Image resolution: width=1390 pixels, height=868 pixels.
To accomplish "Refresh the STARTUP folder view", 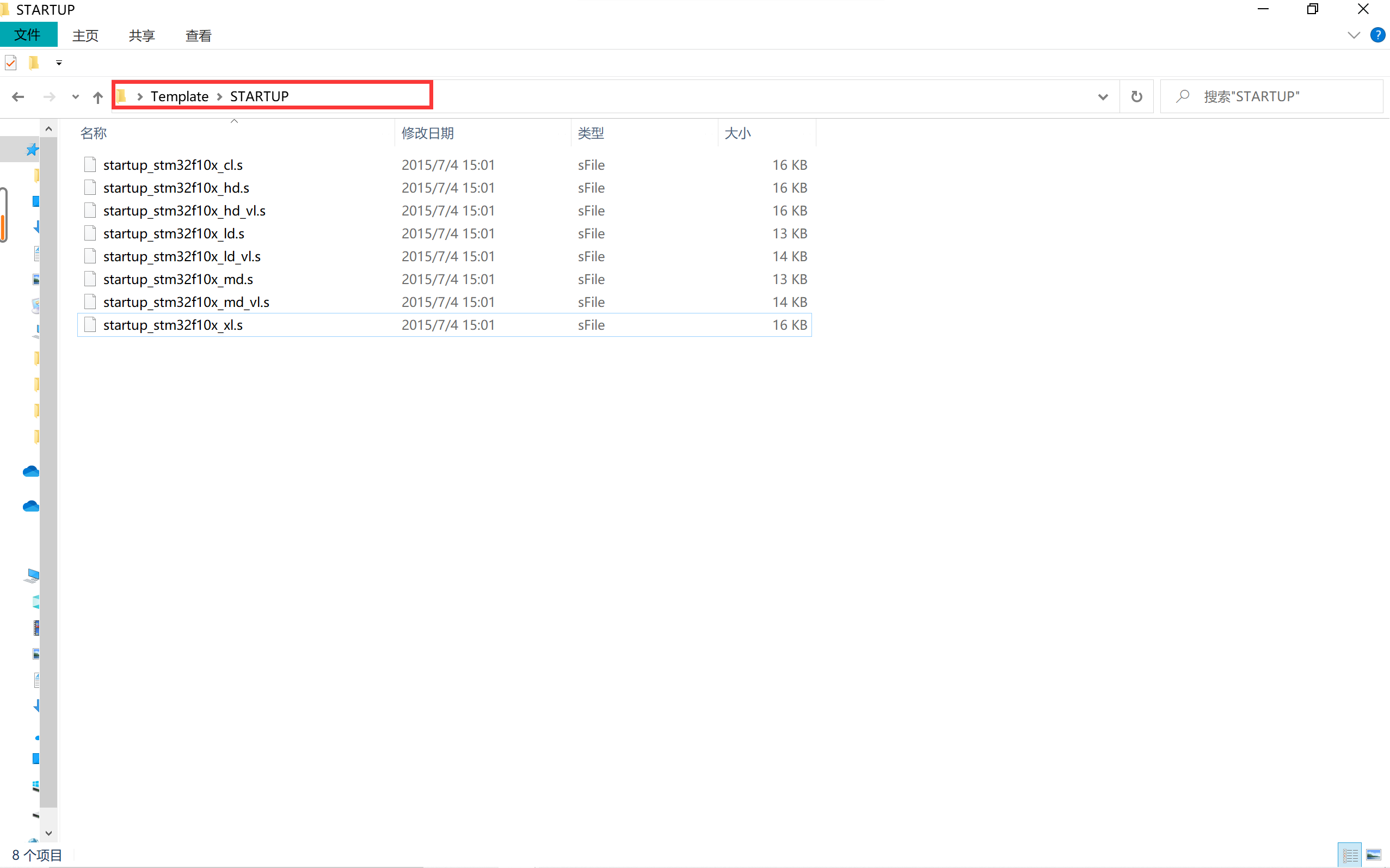I will (x=1136, y=96).
